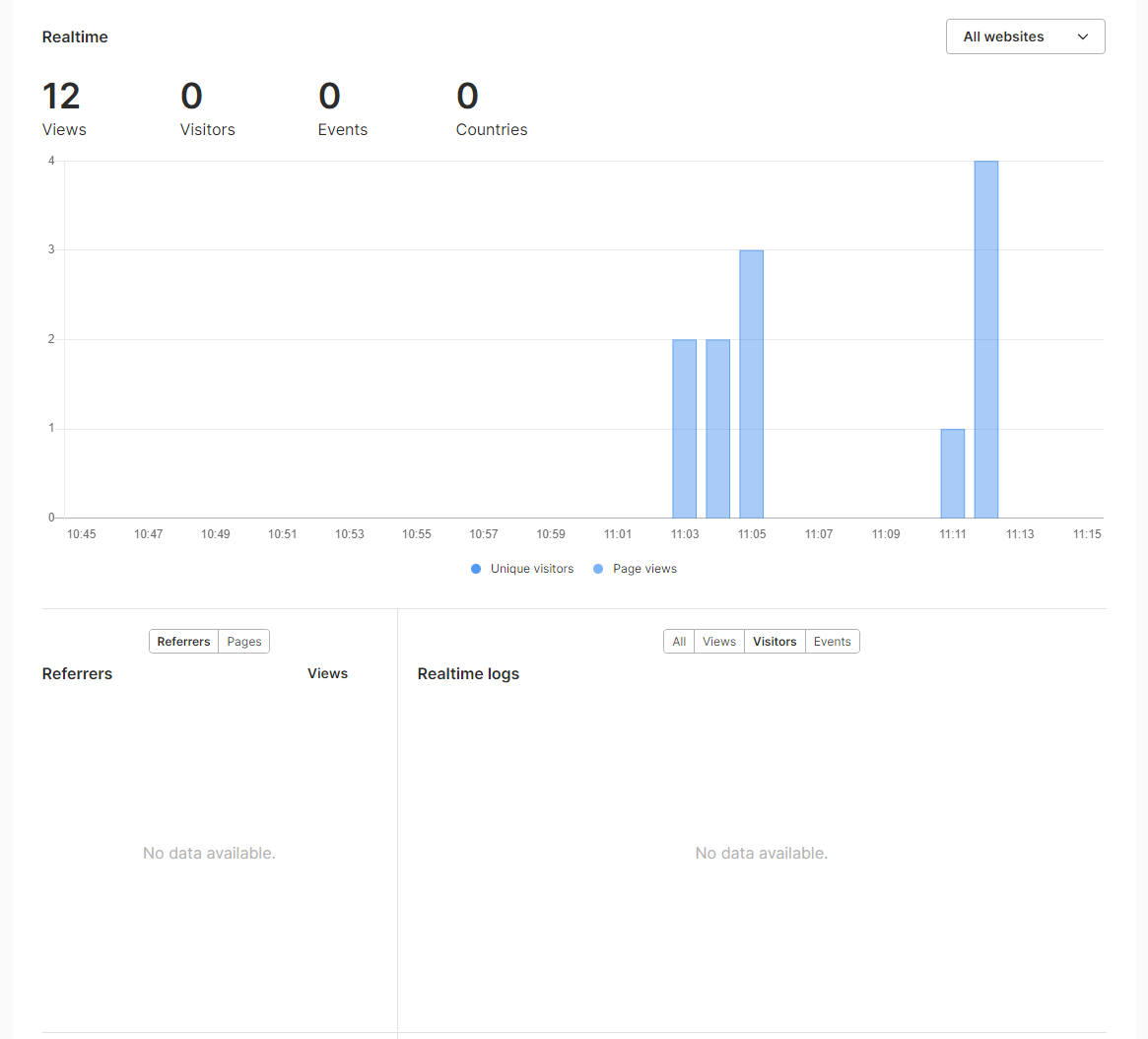
Task: Select the All filter in Realtime logs
Action: coord(679,642)
